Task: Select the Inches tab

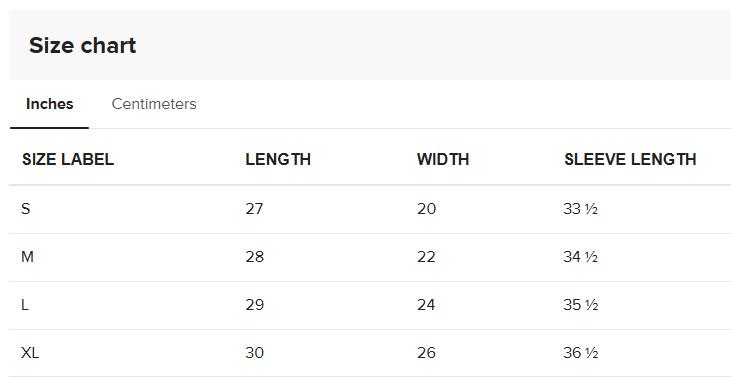Action: 49,104
